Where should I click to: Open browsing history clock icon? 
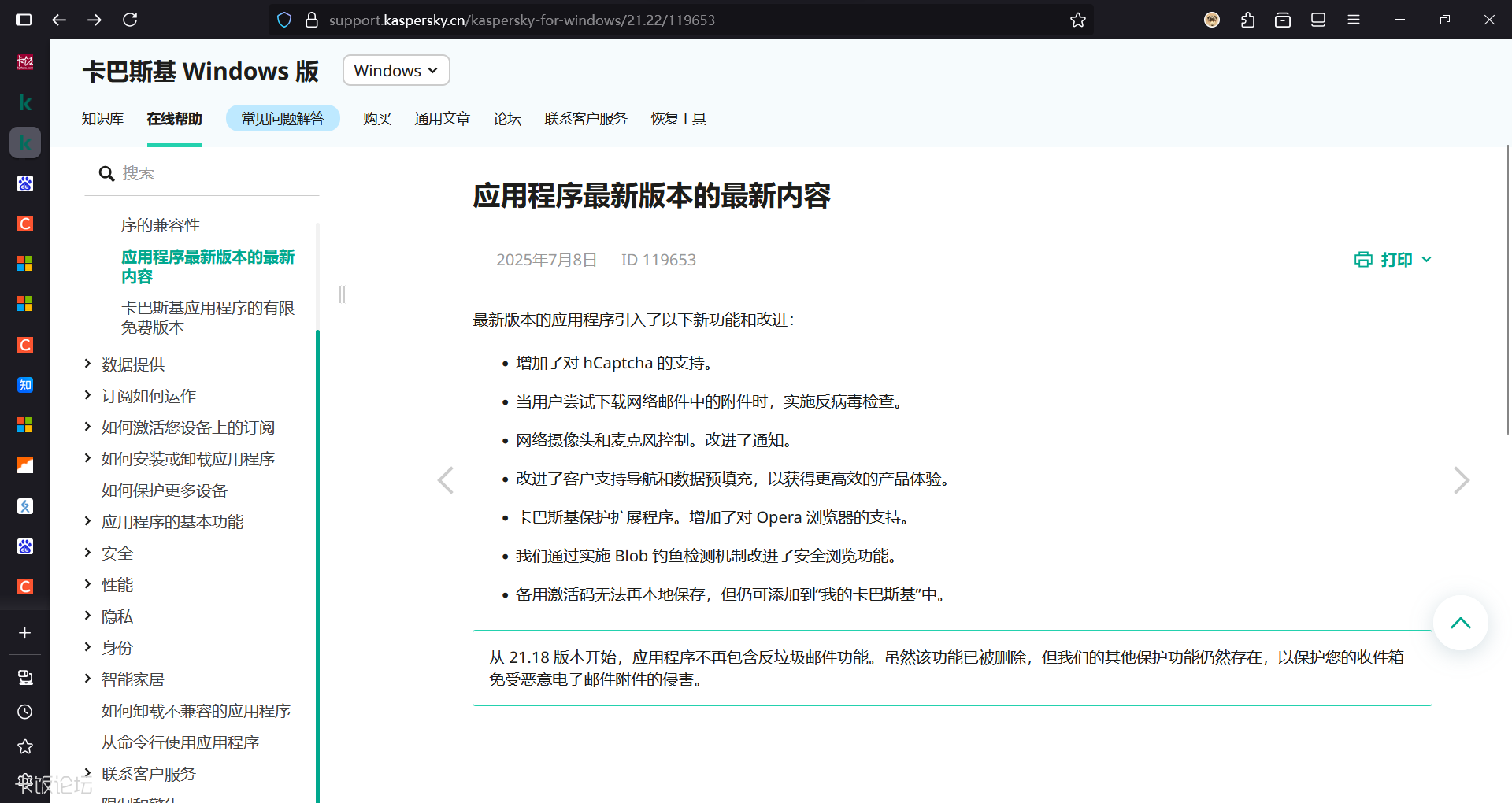25,712
